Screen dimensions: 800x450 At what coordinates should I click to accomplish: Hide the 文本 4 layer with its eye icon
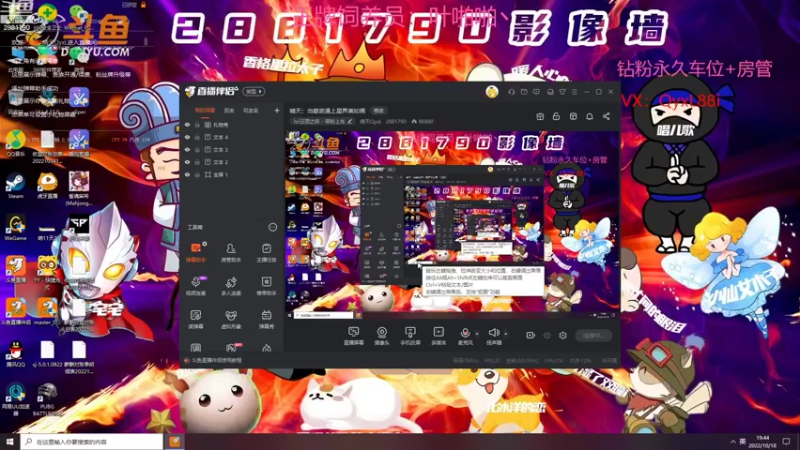click(x=187, y=137)
